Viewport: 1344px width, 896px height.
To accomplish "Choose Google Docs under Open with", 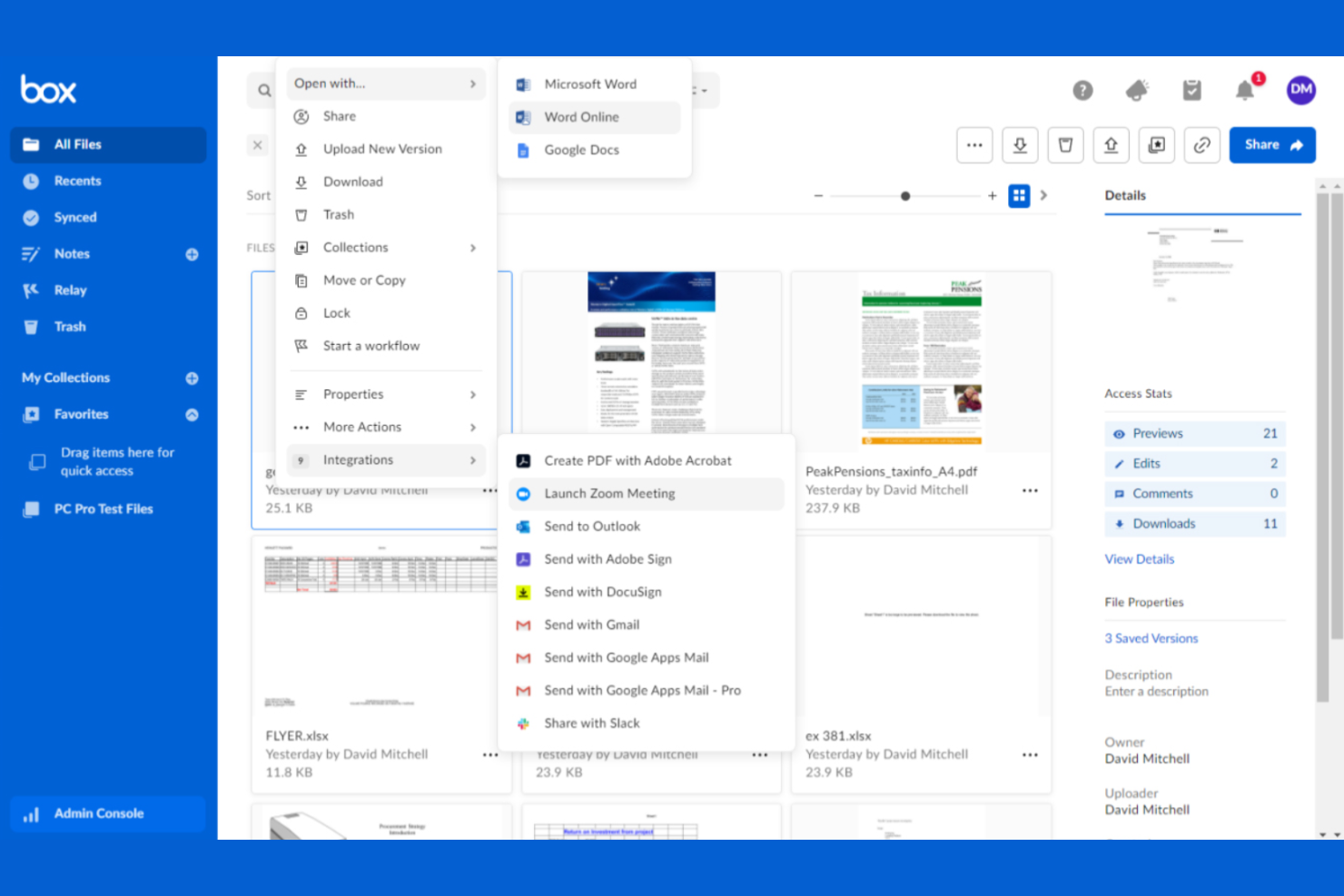I will tap(581, 150).
